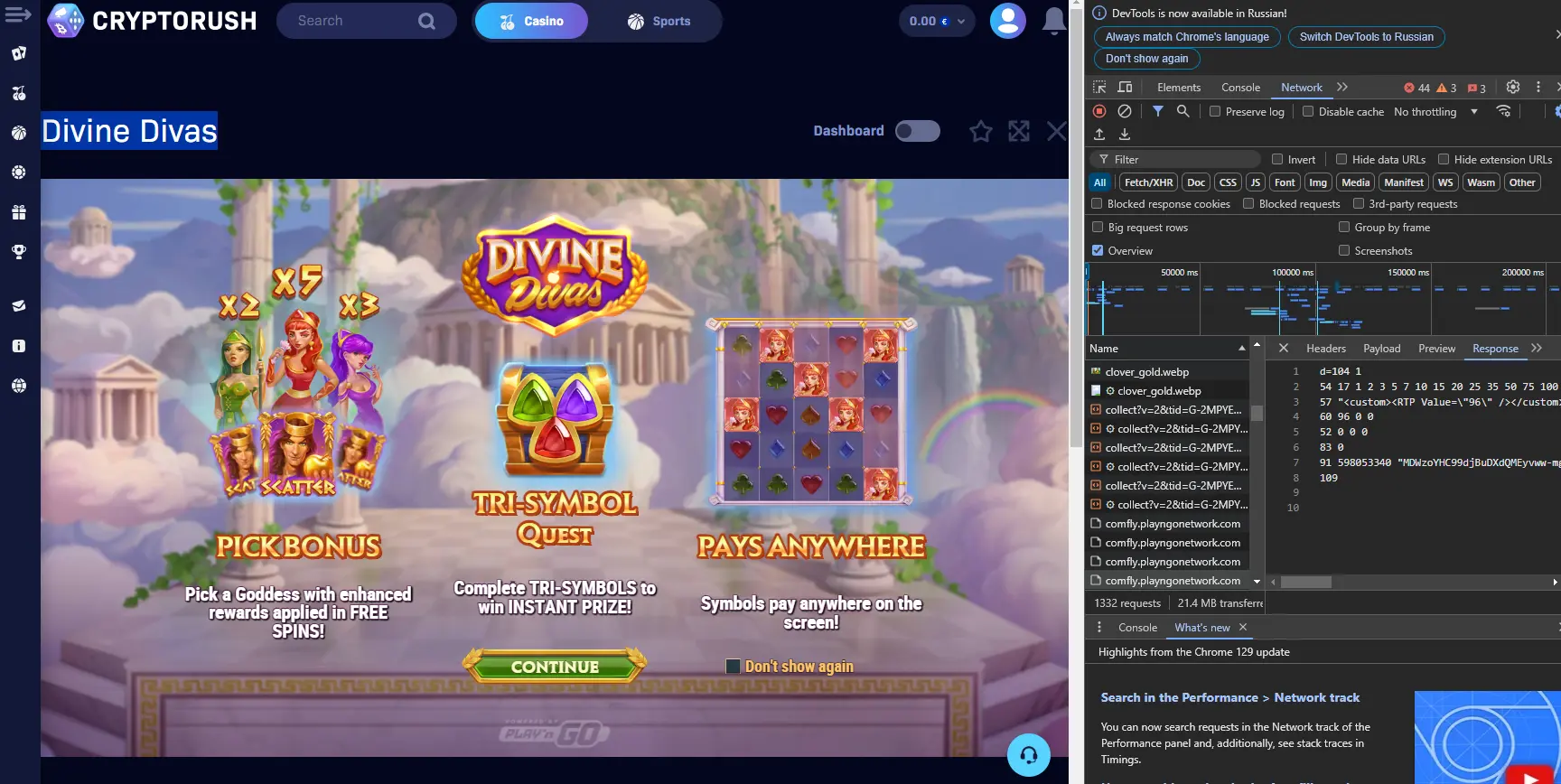Screen dimensions: 1561x784
Task: Check 3rd-party requests
Action: [x=1358, y=203]
